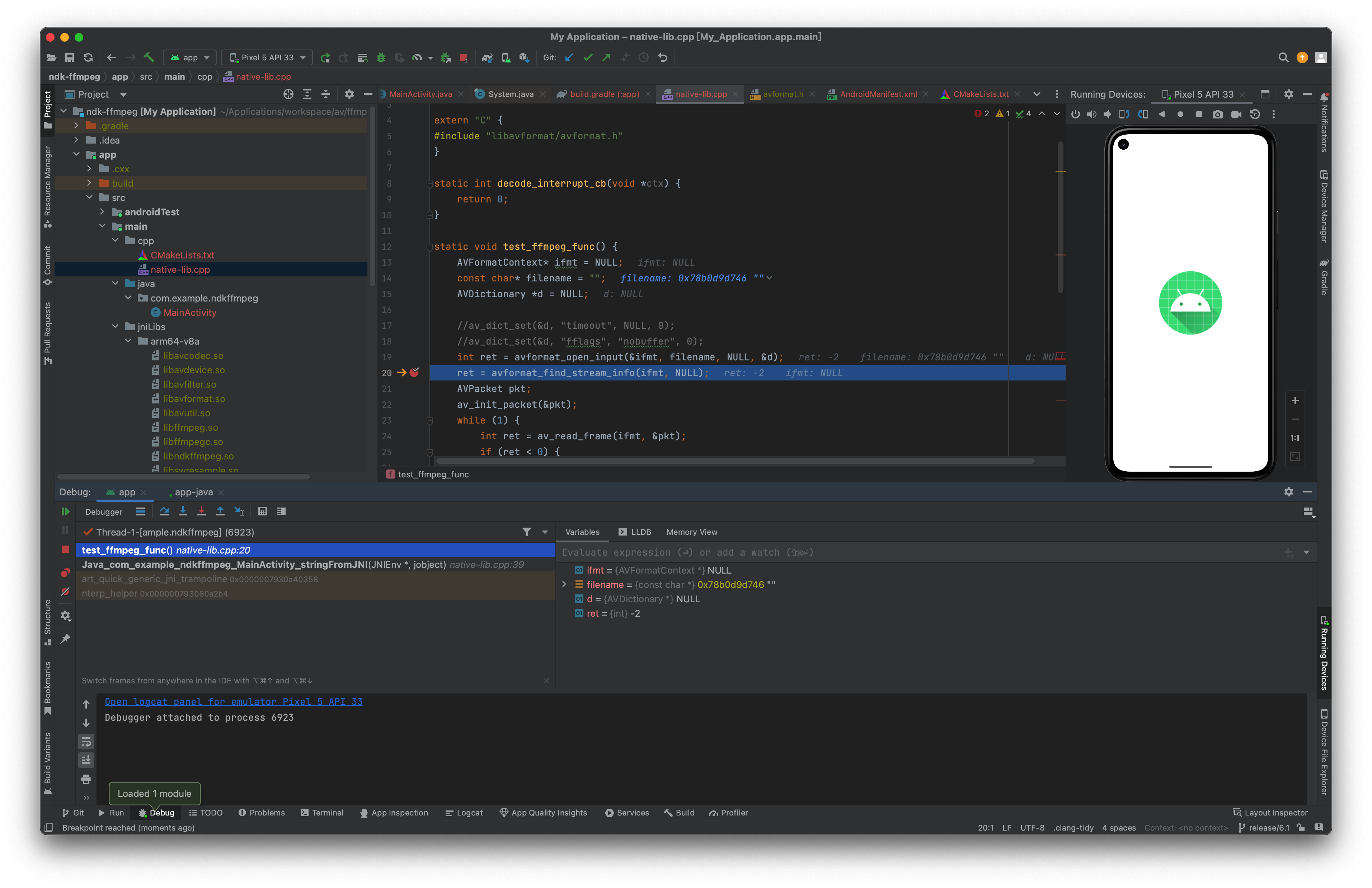1372x888 pixels.
Task: Select Step Over in the debugger toolbar
Action: tap(164, 511)
